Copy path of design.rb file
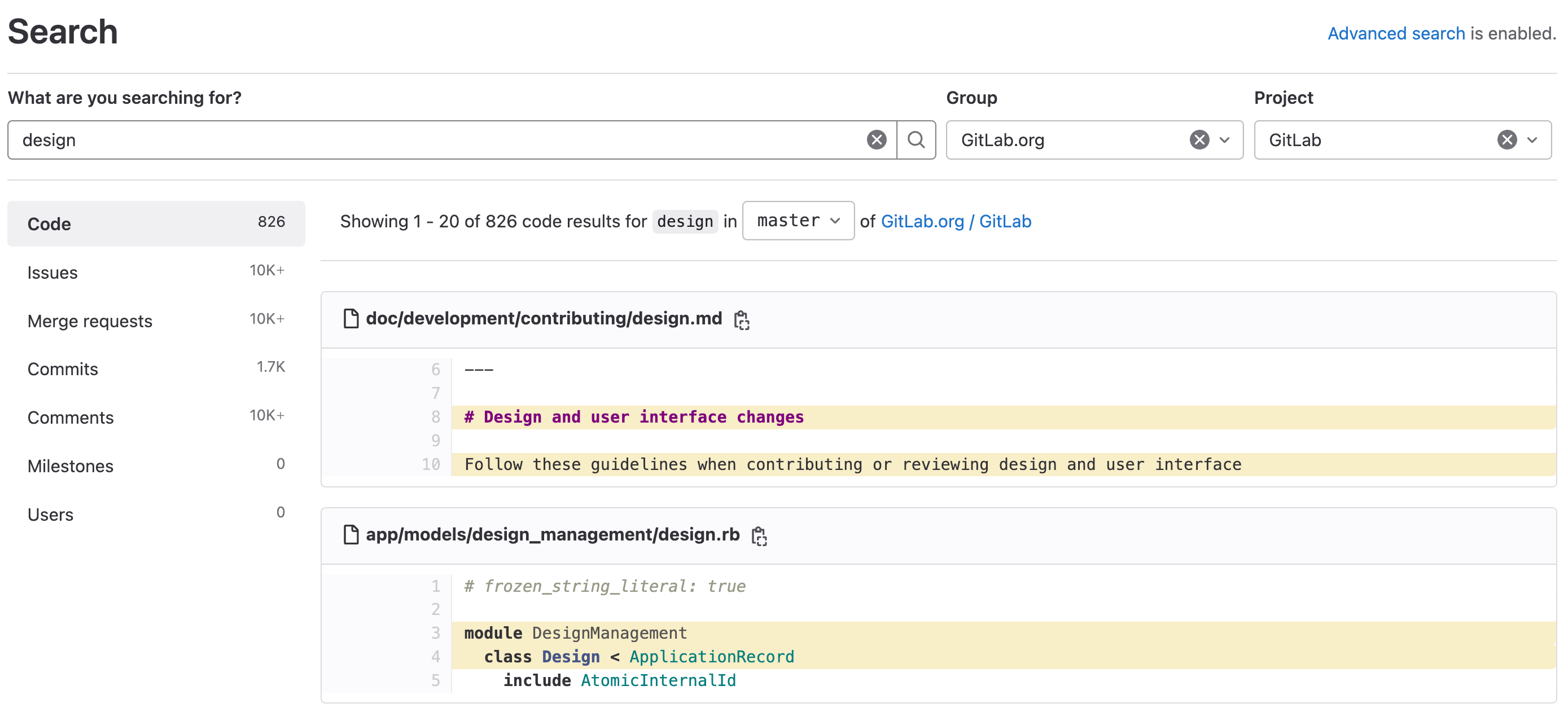Screen dimensions: 1568x712 pos(759,535)
